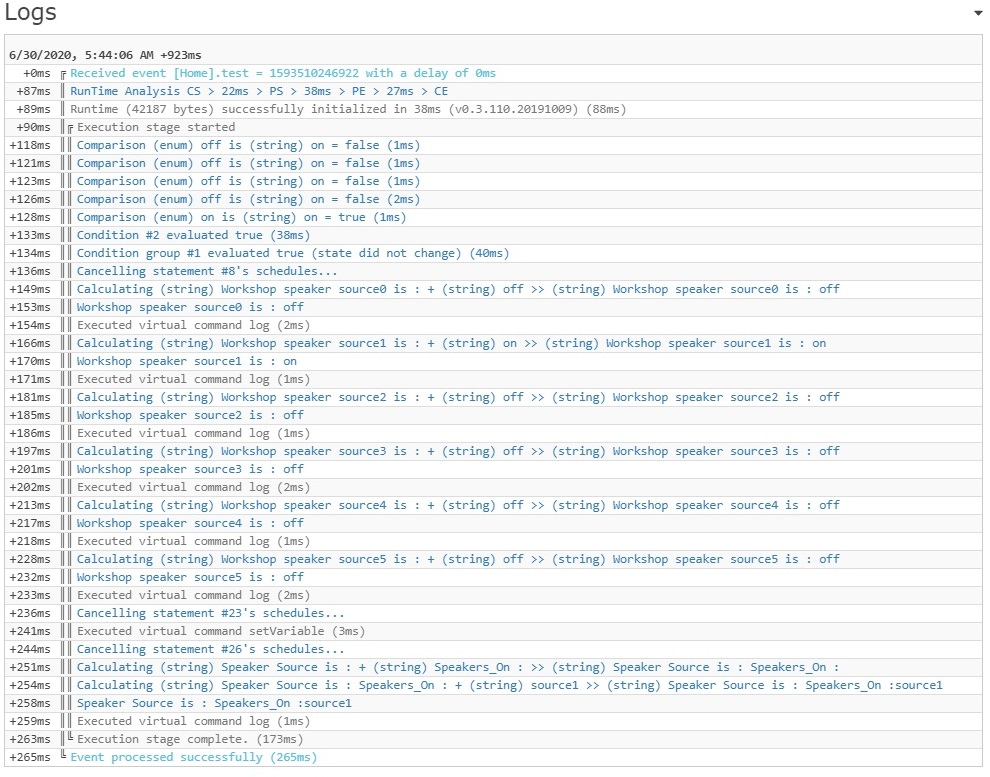Select the Executed virtual command setVariable line
The image size is (990, 777).
click(x=221, y=631)
